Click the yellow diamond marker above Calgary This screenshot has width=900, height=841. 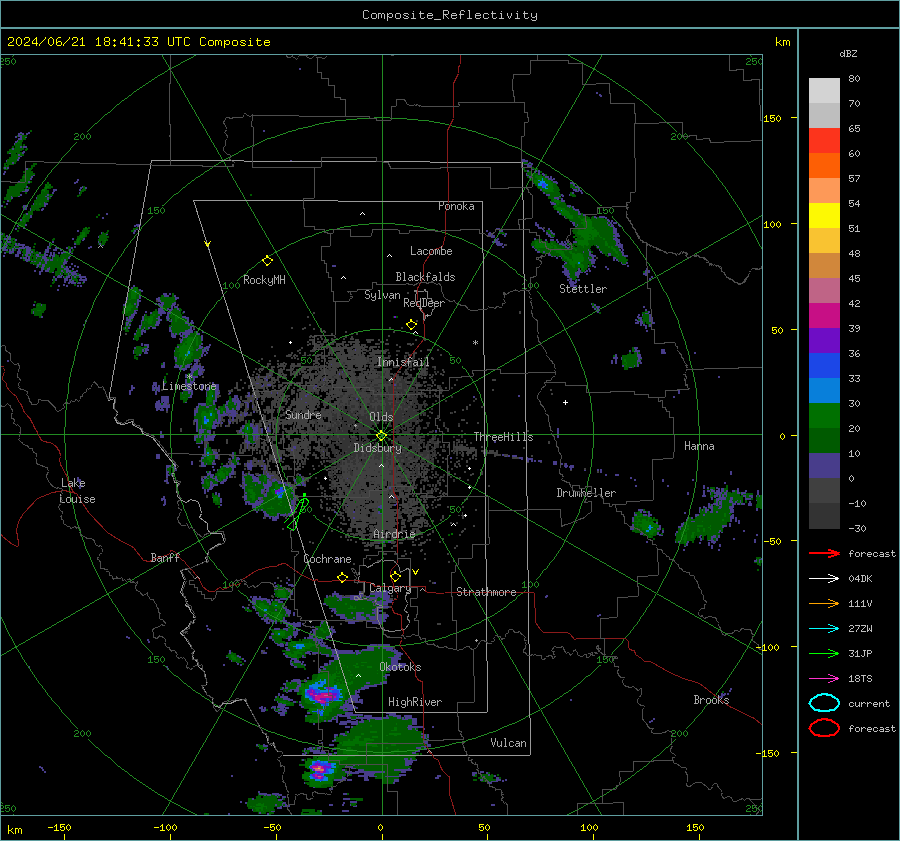[395, 576]
